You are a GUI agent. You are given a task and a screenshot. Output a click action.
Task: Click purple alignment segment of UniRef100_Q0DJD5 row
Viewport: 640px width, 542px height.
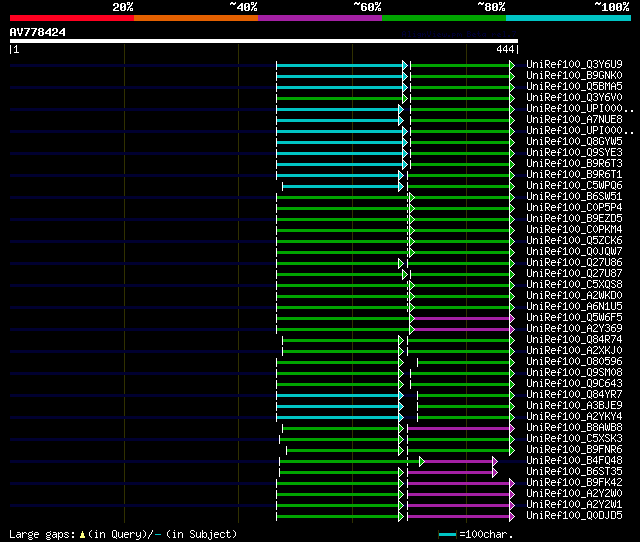click(x=459, y=517)
